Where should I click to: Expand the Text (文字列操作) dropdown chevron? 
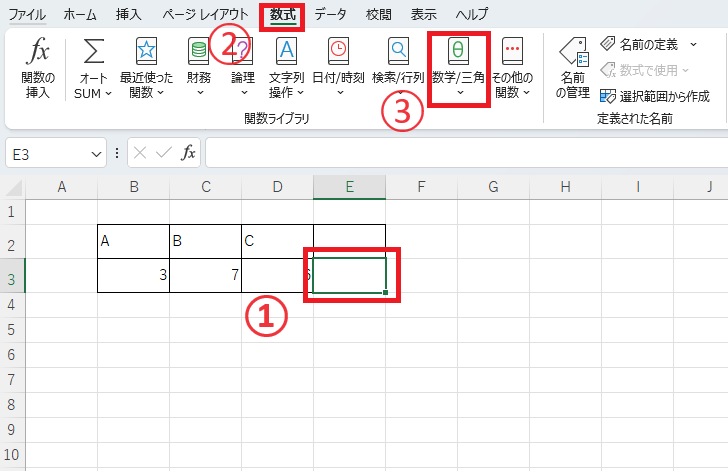300,92
